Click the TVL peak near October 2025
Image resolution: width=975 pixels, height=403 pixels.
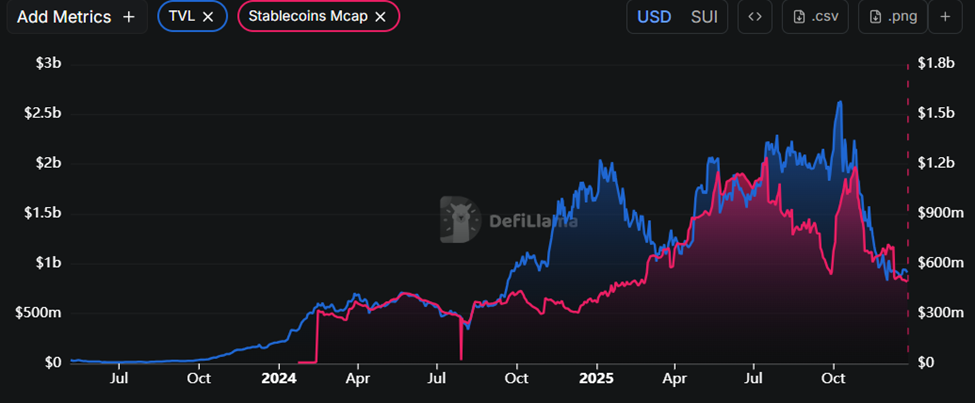click(839, 102)
